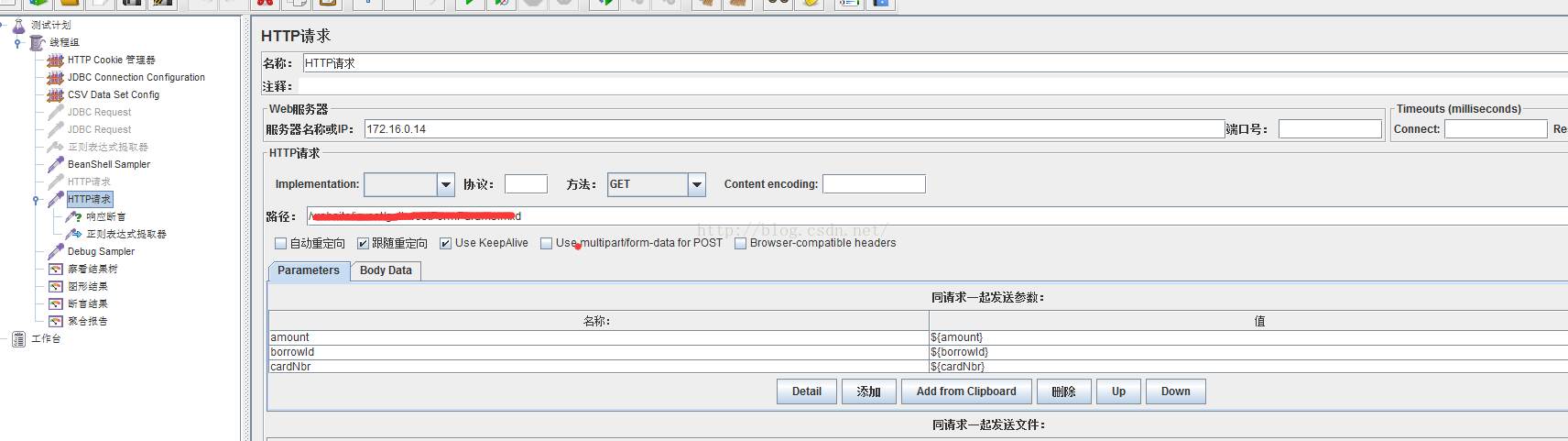
Task: Select the ${borrowId} value cell
Action: tap(1248, 352)
